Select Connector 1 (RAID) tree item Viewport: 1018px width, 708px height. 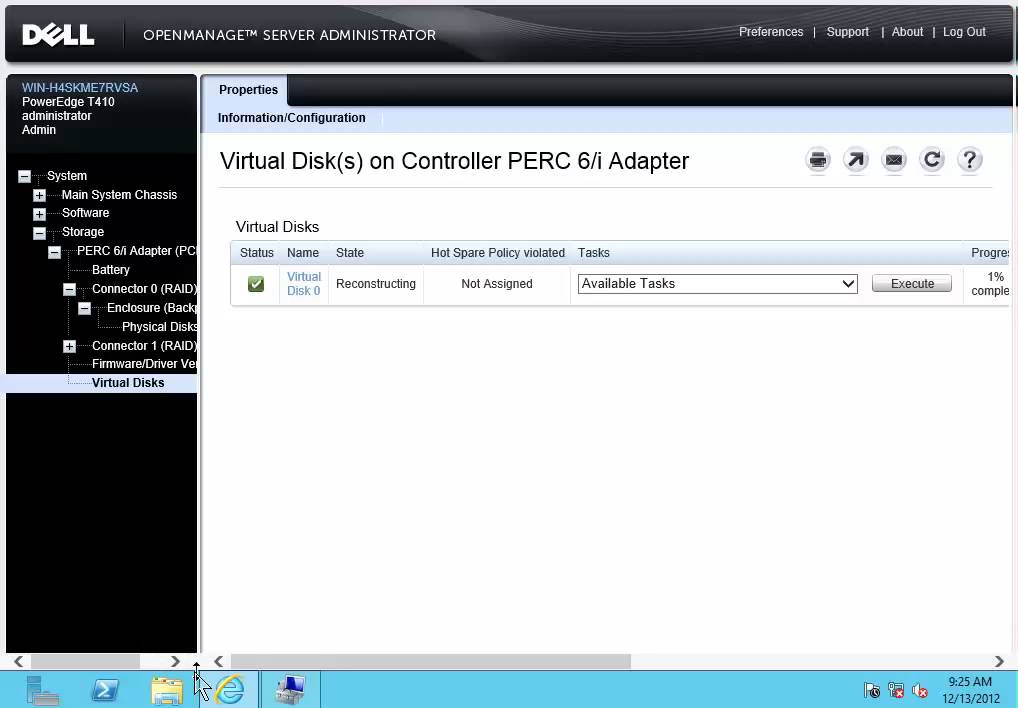tap(144, 346)
